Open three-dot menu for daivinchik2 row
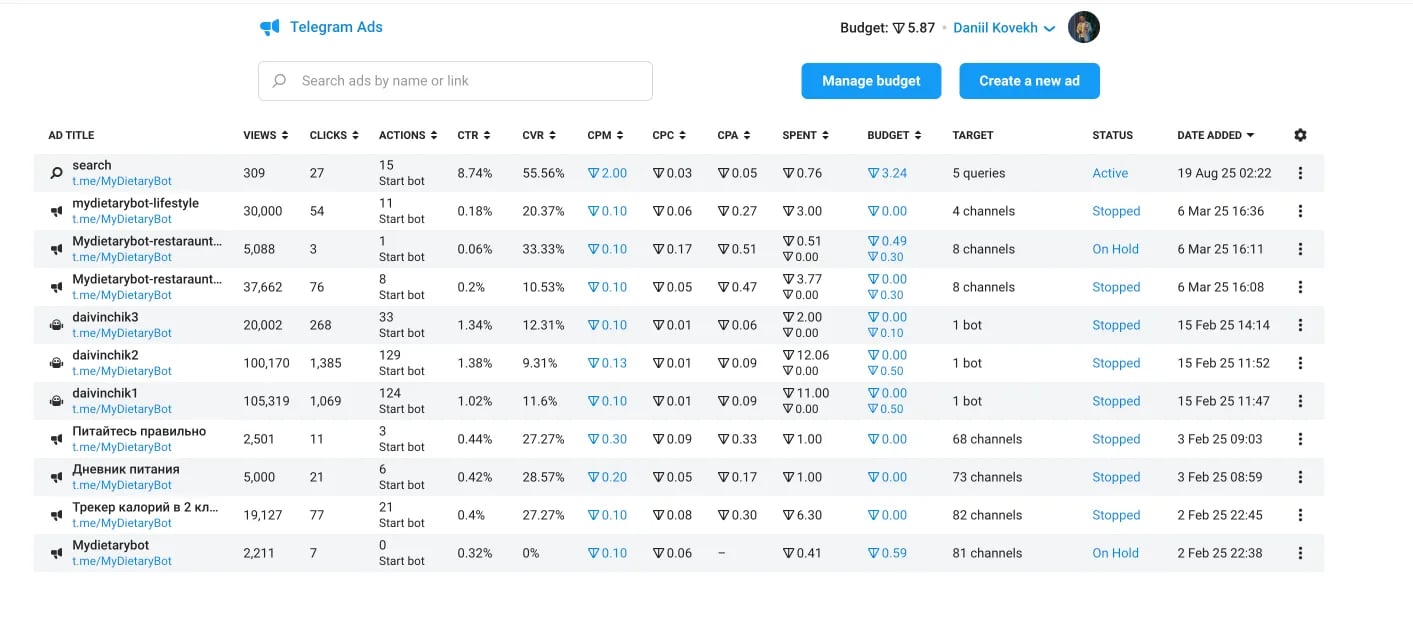The height and width of the screenshot is (619, 1413). (1300, 363)
